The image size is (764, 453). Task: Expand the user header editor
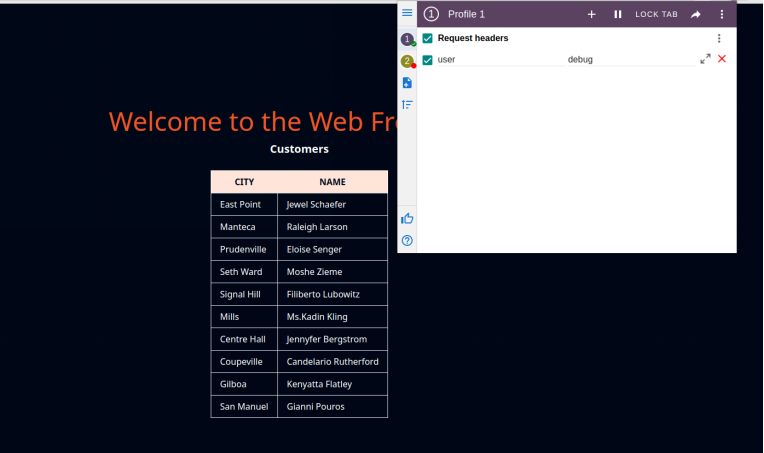point(705,59)
